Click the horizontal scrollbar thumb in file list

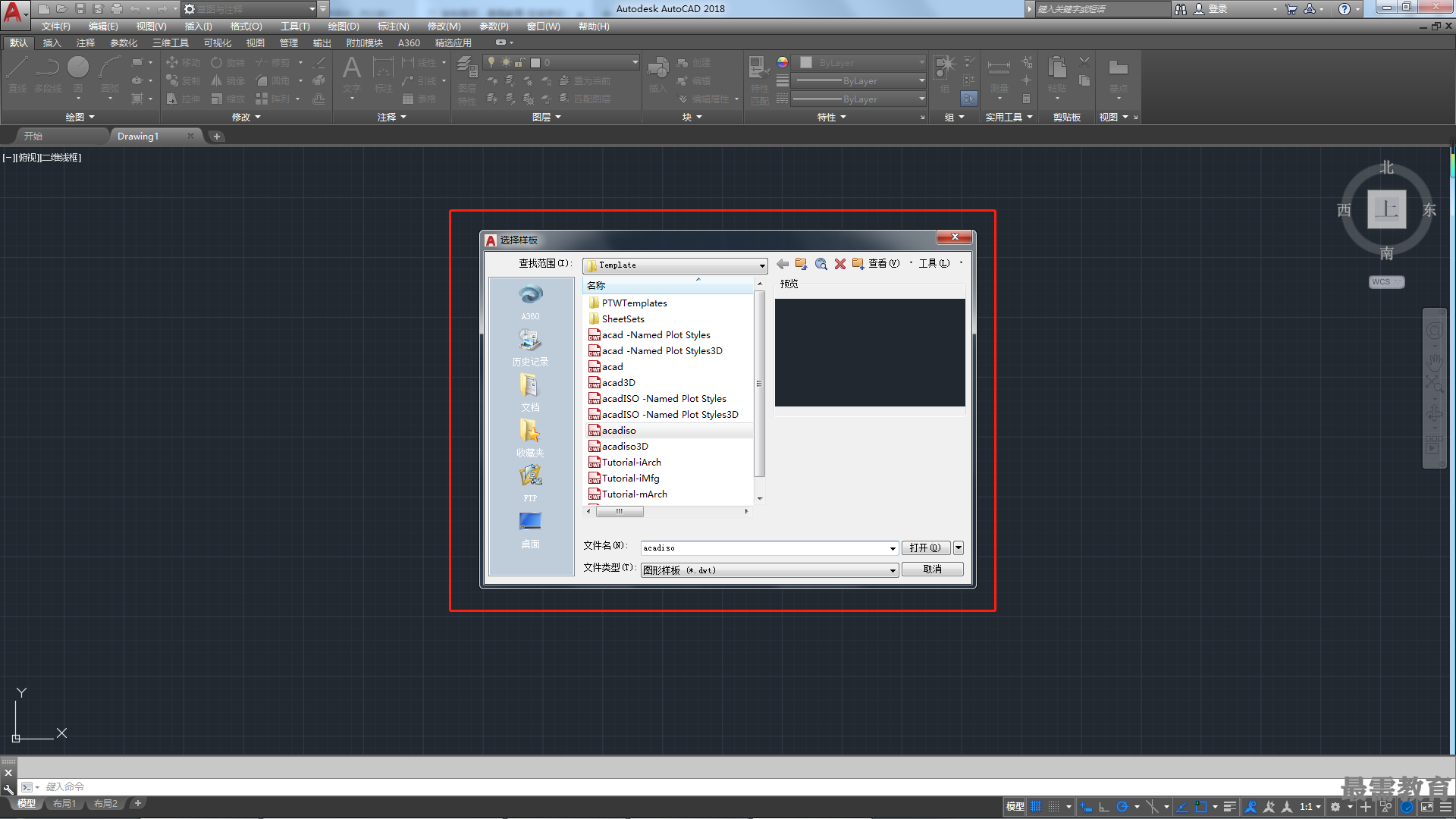pyautogui.click(x=620, y=512)
